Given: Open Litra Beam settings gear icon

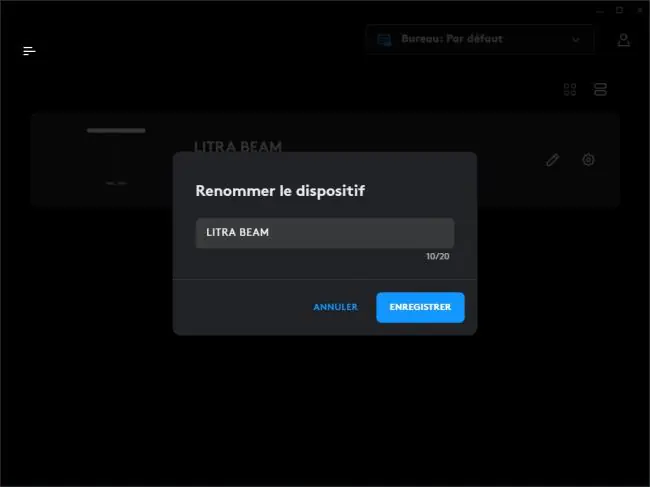Looking at the screenshot, I should (588, 160).
